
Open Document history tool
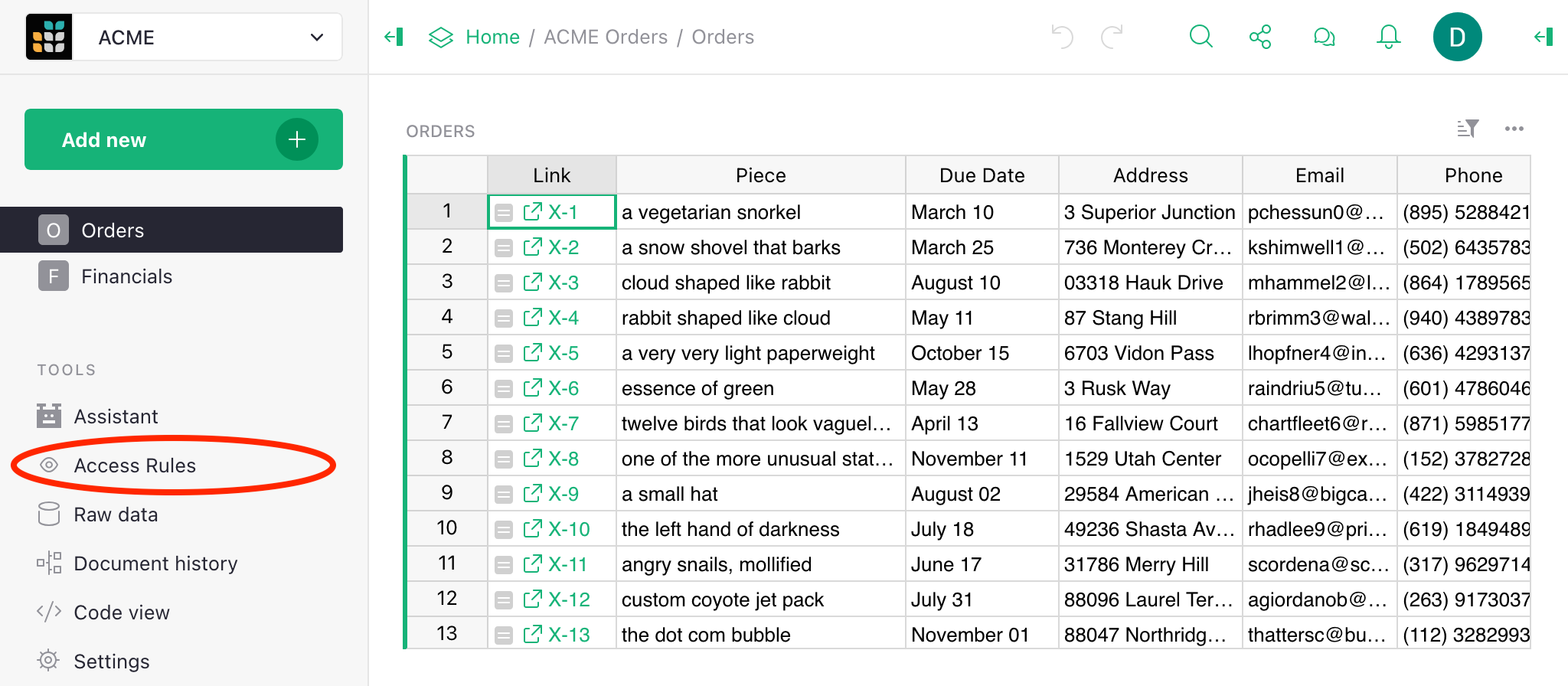[x=155, y=563]
